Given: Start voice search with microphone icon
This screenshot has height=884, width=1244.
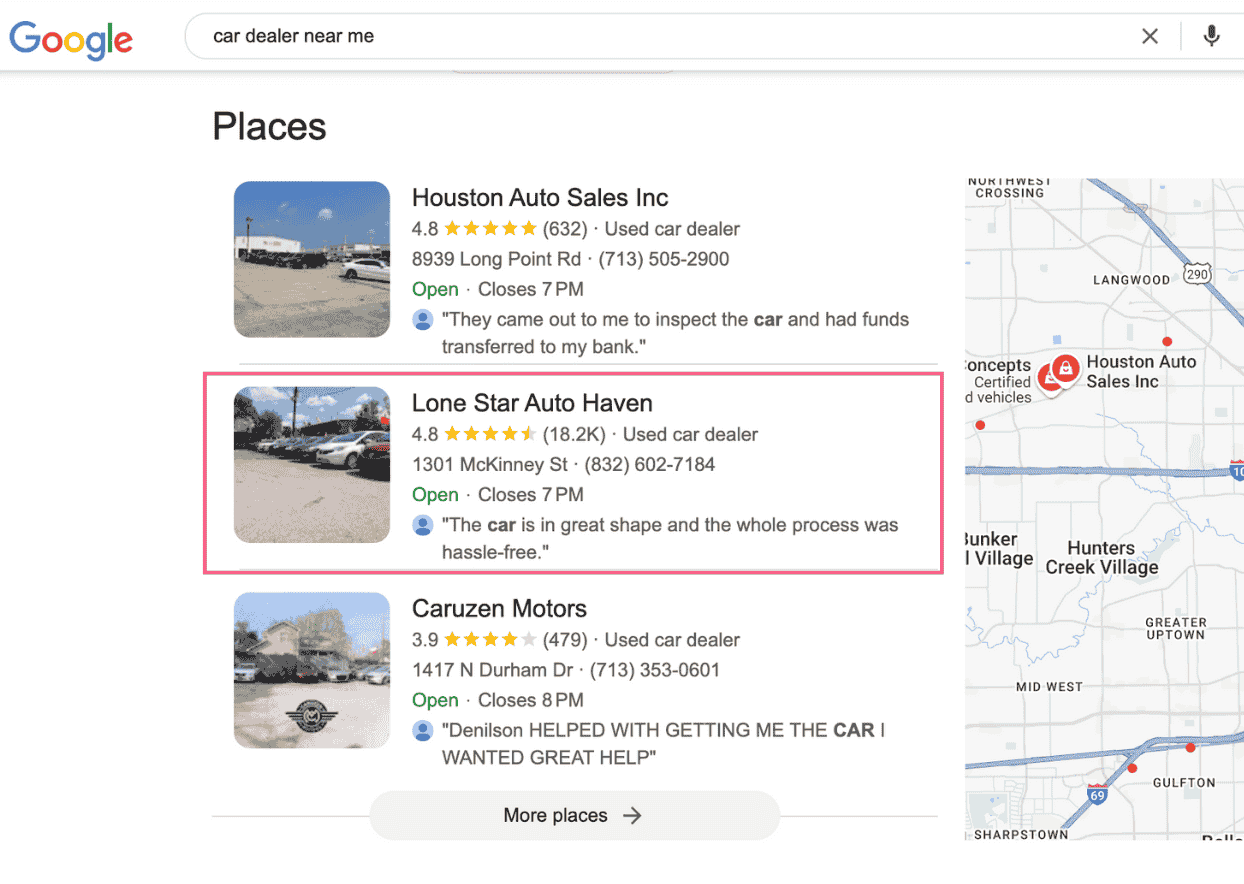Looking at the screenshot, I should 1212,36.
